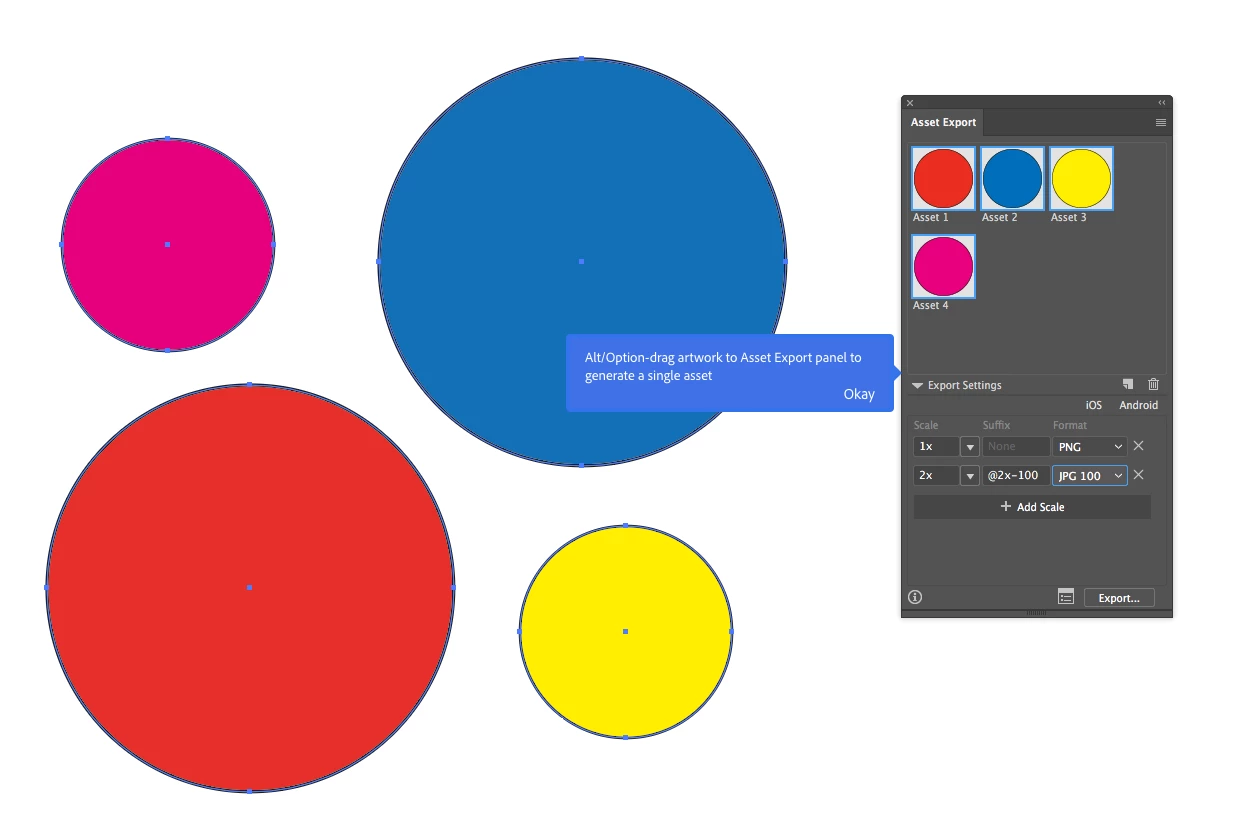
Task: Select the Asset 3 yellow thumbnail
Action: click(1081, 178)
